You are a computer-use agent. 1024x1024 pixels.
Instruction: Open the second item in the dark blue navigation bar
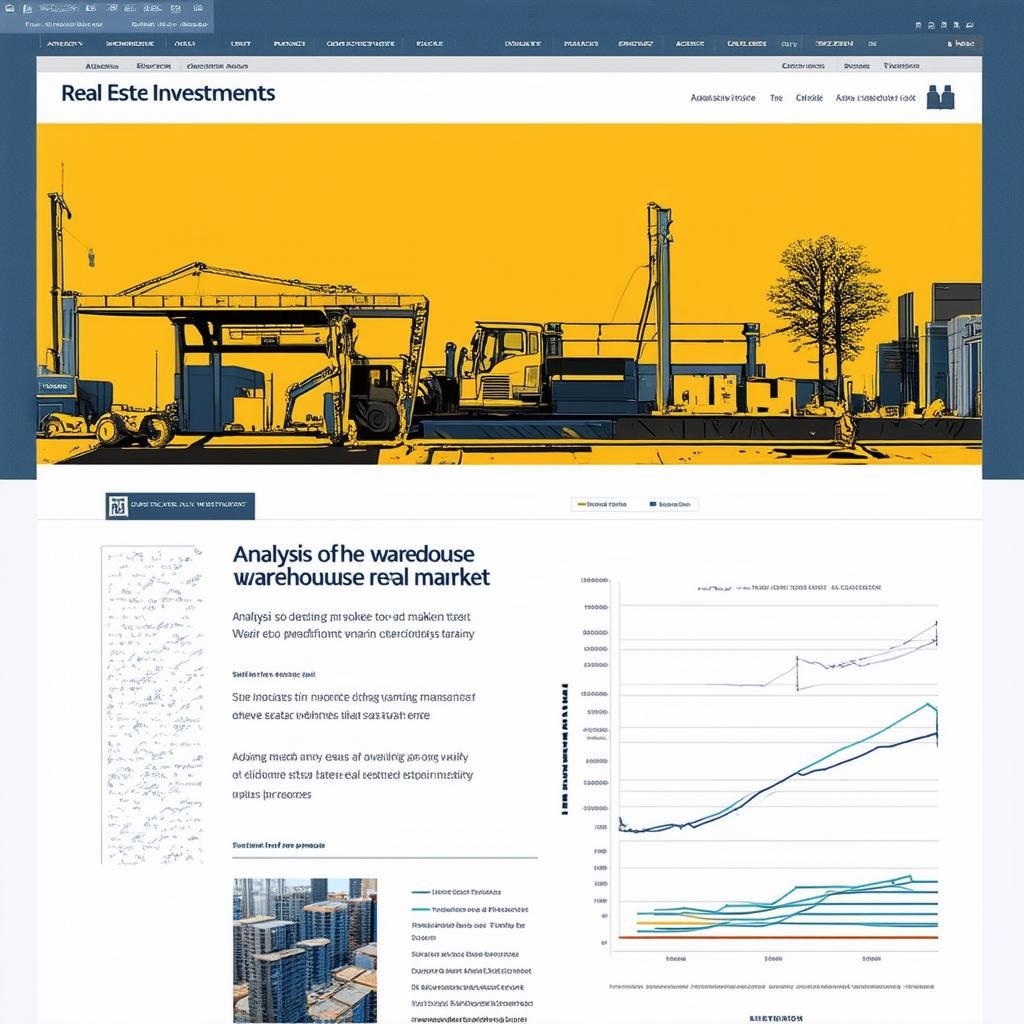(130, 44)
